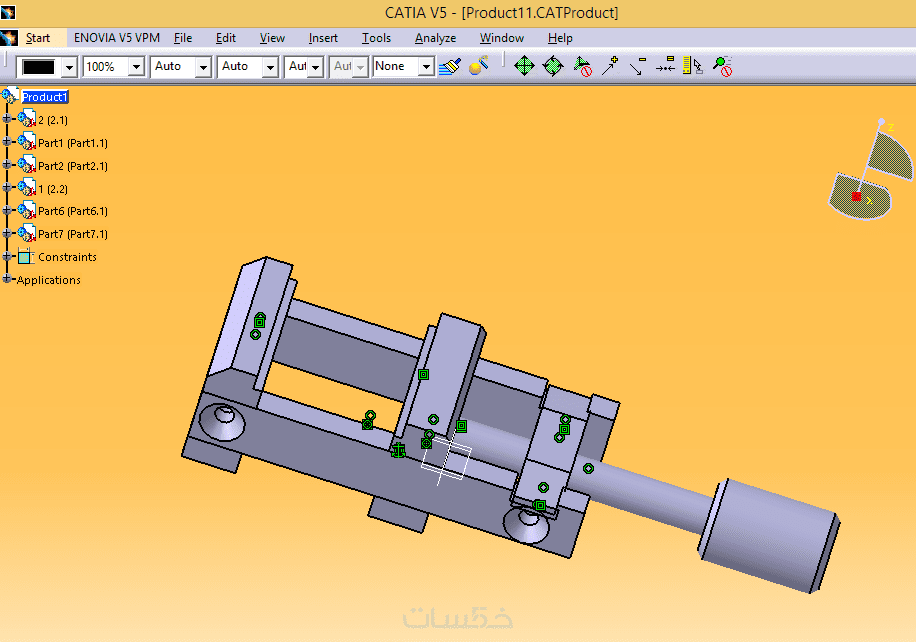Open the Analyze menu
This screenshot has width=916, height=642.
click(x=435, y=38)
